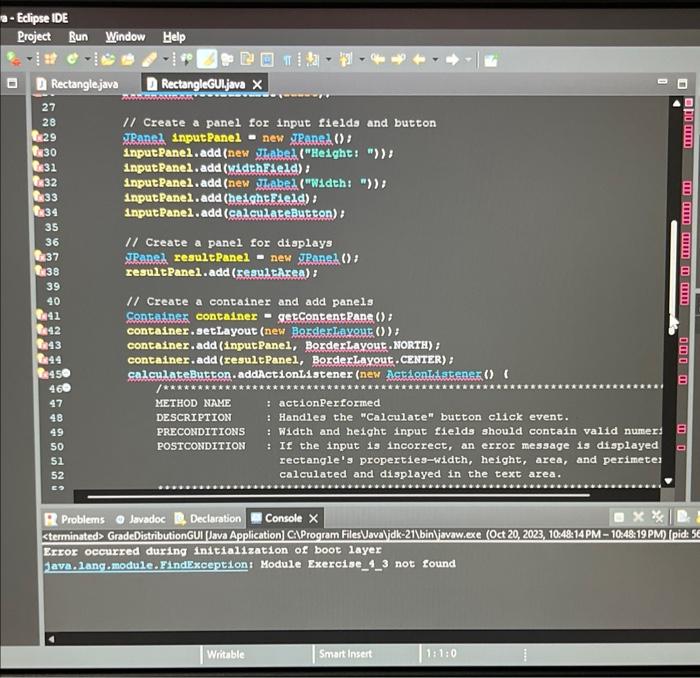Click the run external tools icon

pos(13,59)
